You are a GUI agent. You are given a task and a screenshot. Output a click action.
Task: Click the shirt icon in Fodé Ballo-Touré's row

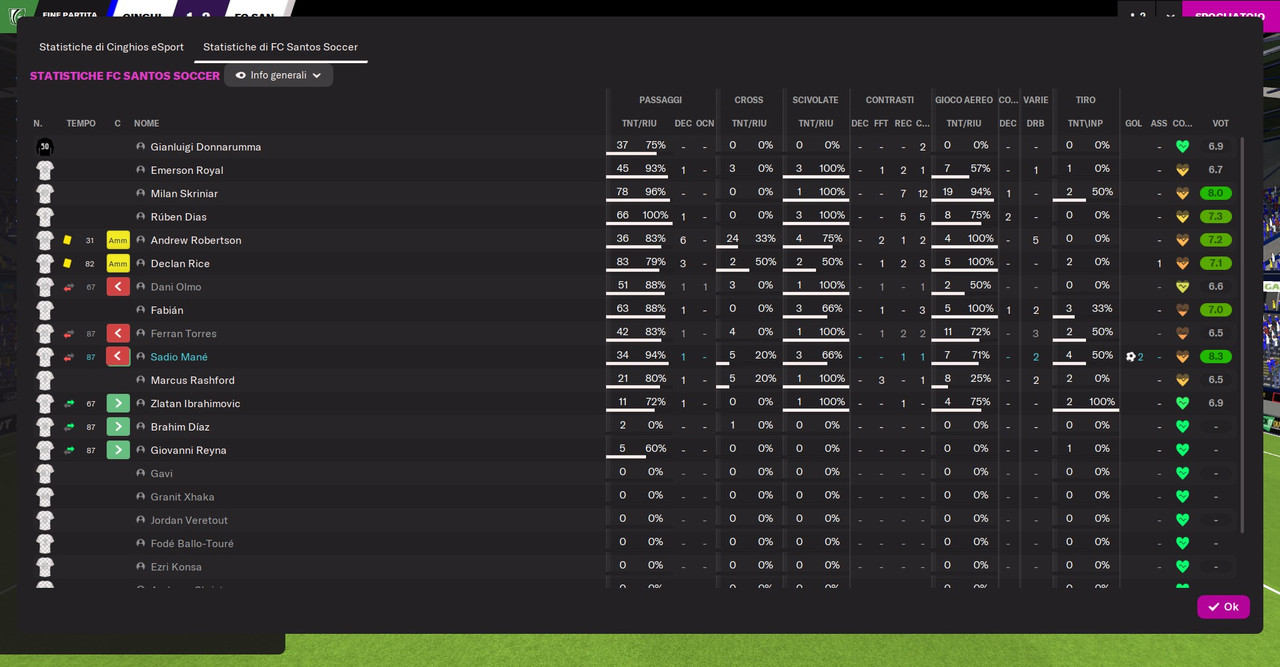point(45,543)
